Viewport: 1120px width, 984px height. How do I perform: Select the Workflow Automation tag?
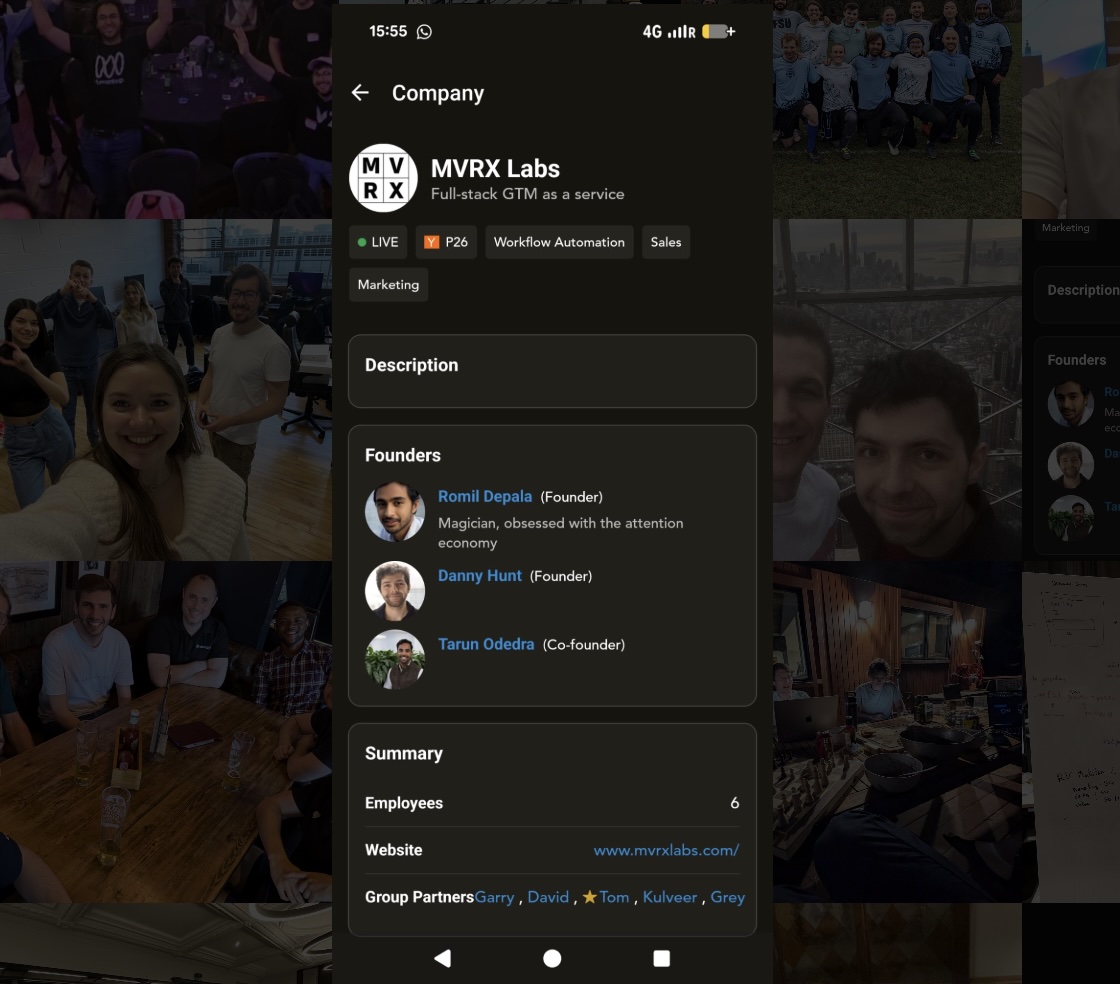tap(559, 242)
